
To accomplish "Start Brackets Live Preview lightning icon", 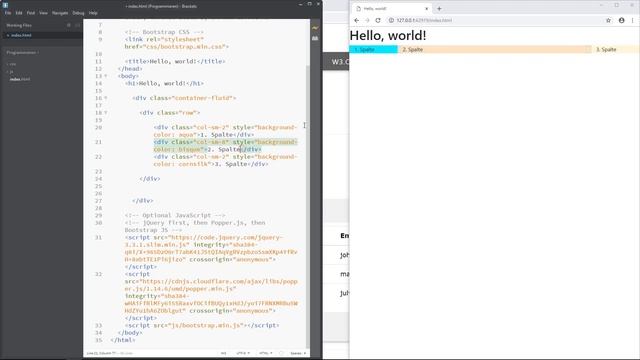I will [315, 28].
